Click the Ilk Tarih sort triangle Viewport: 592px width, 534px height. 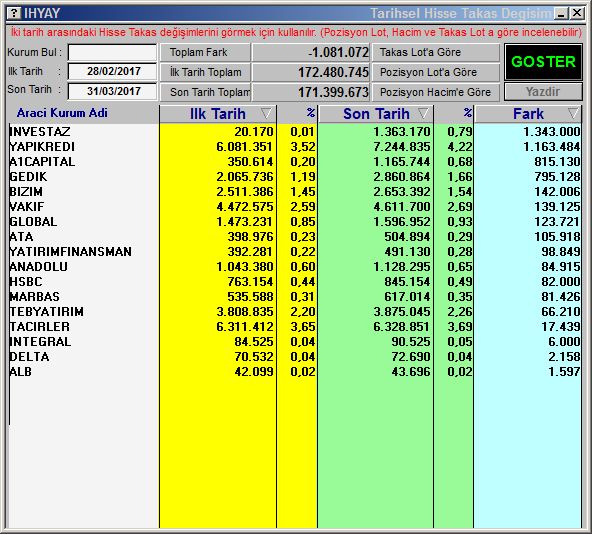pos(266,113)
